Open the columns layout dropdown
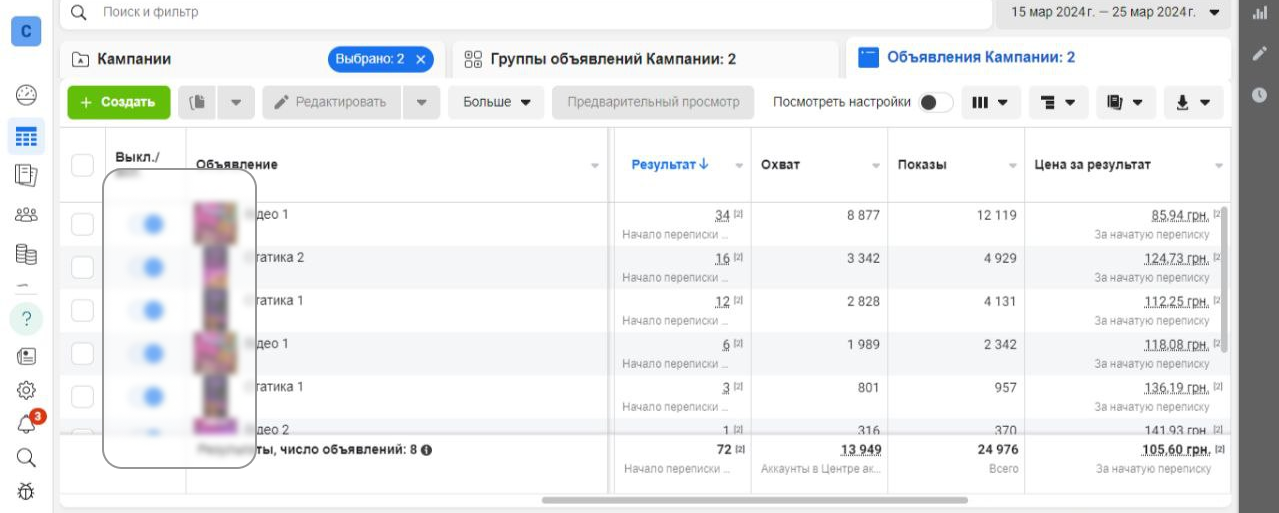Screen dimensions: 1279x513 tap(989, 102)
